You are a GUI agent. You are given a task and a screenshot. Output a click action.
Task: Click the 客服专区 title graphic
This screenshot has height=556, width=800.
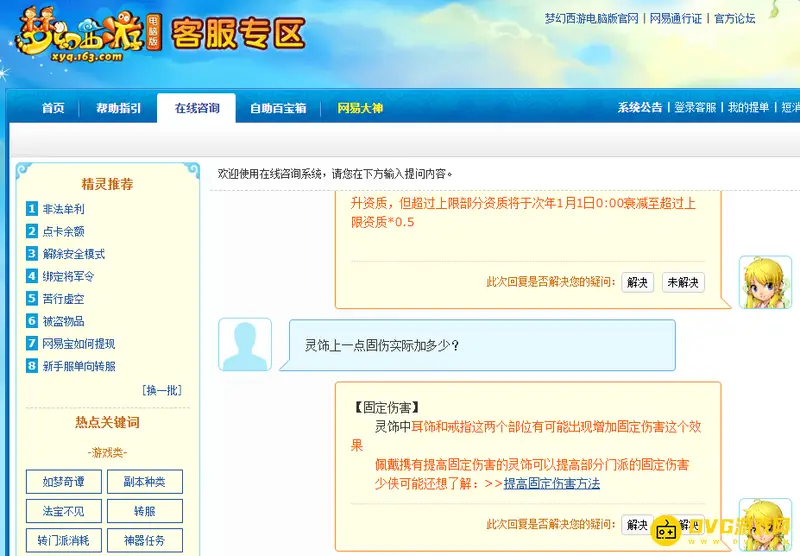point(238,34)
